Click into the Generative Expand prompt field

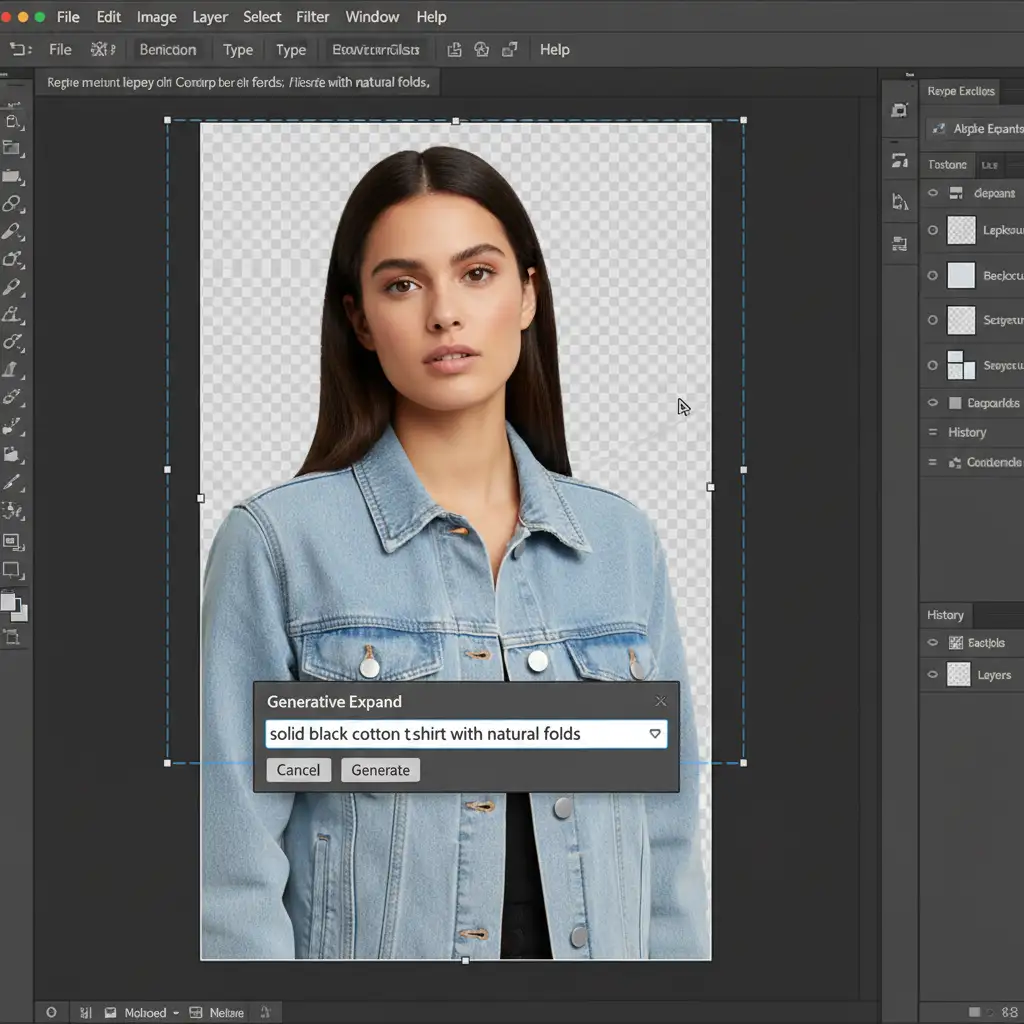pyautogui.click(x=450, y=734)
